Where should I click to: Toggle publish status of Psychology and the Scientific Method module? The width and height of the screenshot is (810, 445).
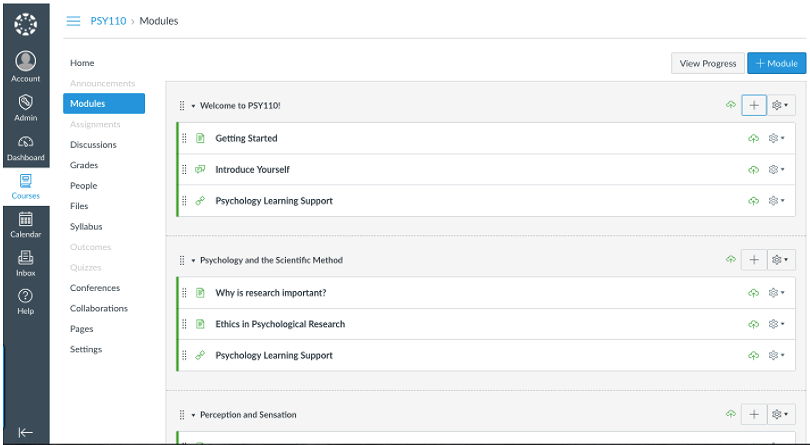click(730, 259)
